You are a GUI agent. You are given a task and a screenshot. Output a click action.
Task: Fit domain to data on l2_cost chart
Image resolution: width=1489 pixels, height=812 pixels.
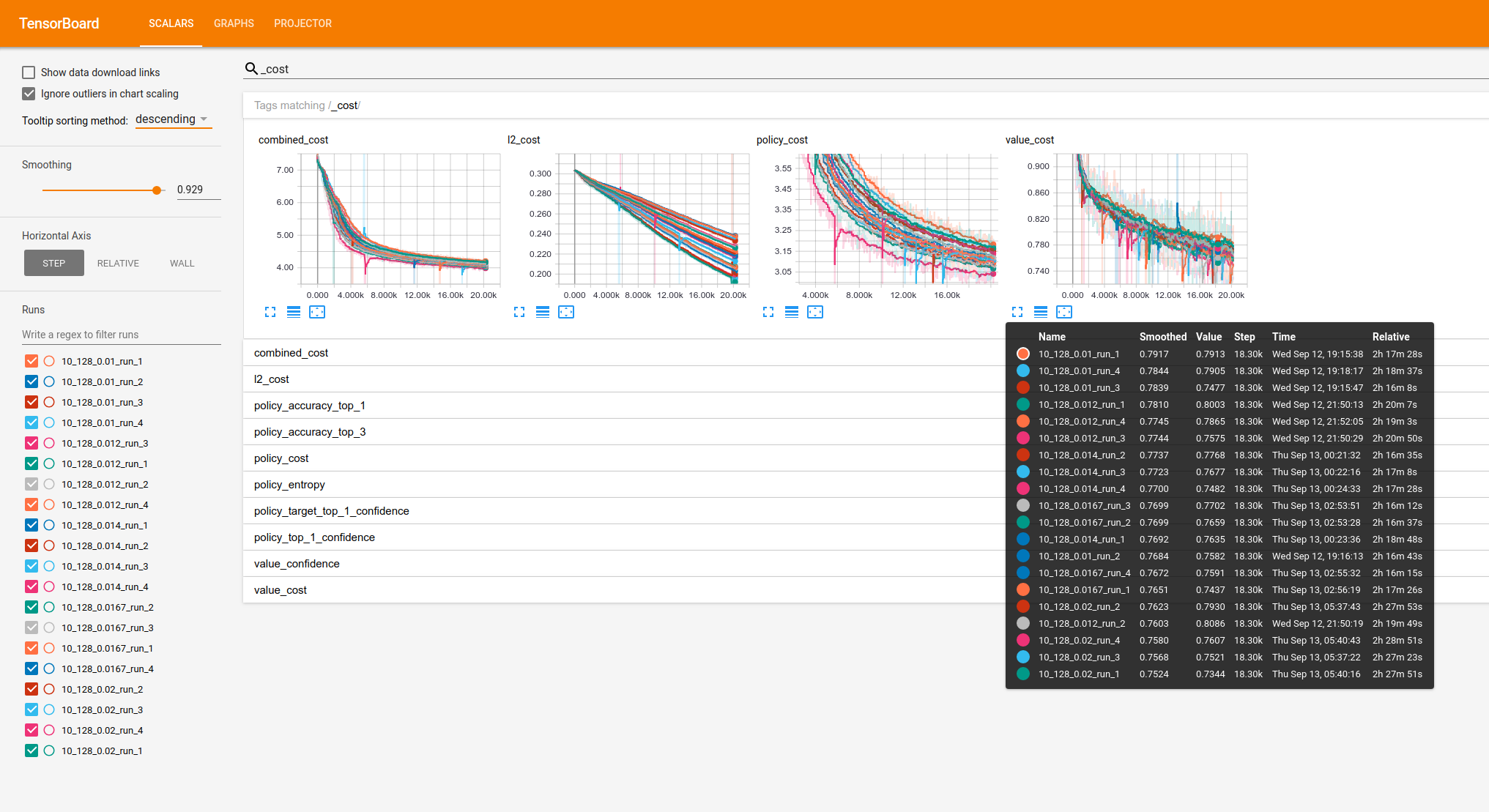(566, 312)
